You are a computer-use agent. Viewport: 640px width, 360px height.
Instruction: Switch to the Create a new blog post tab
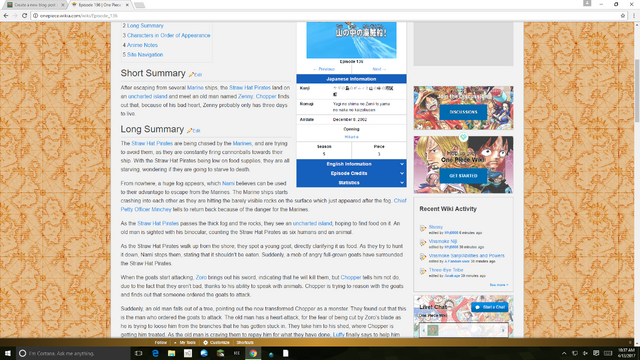[35, 5]
